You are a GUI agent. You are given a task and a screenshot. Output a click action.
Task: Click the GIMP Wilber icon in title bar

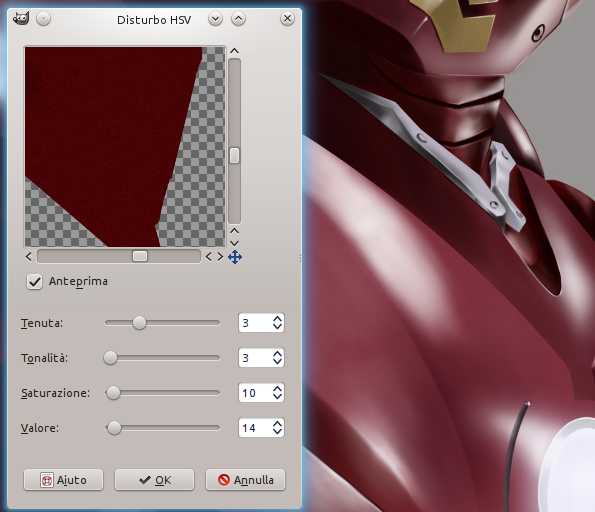coord(21,19)
